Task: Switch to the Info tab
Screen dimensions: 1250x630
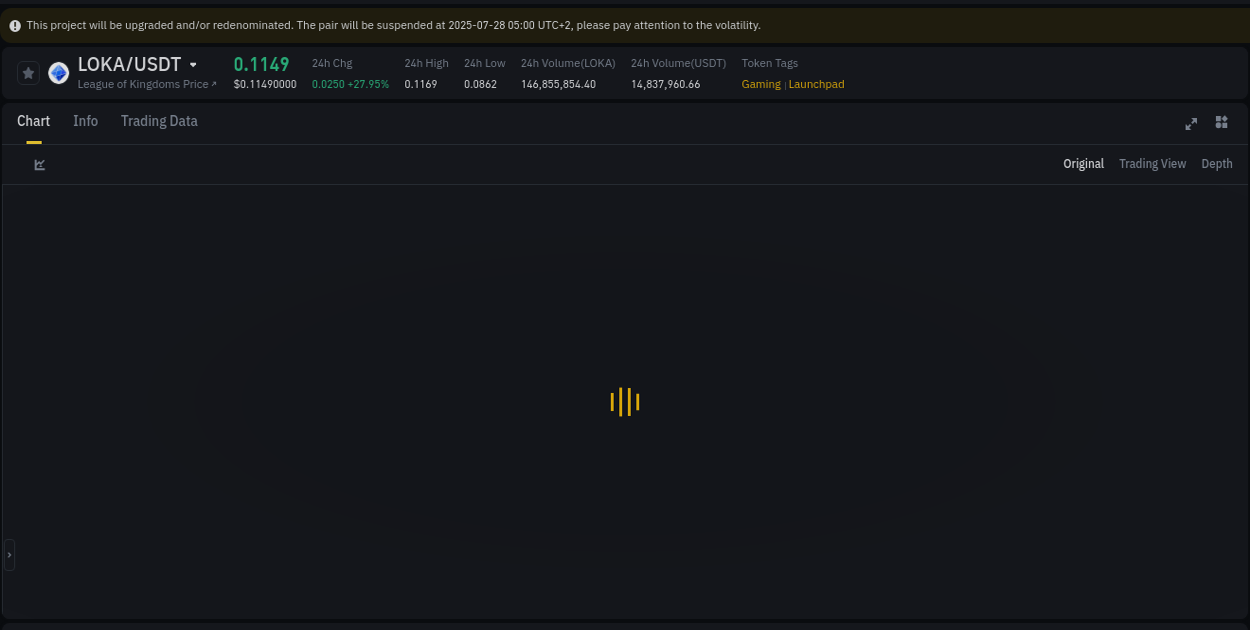Action: coord(85,121)
